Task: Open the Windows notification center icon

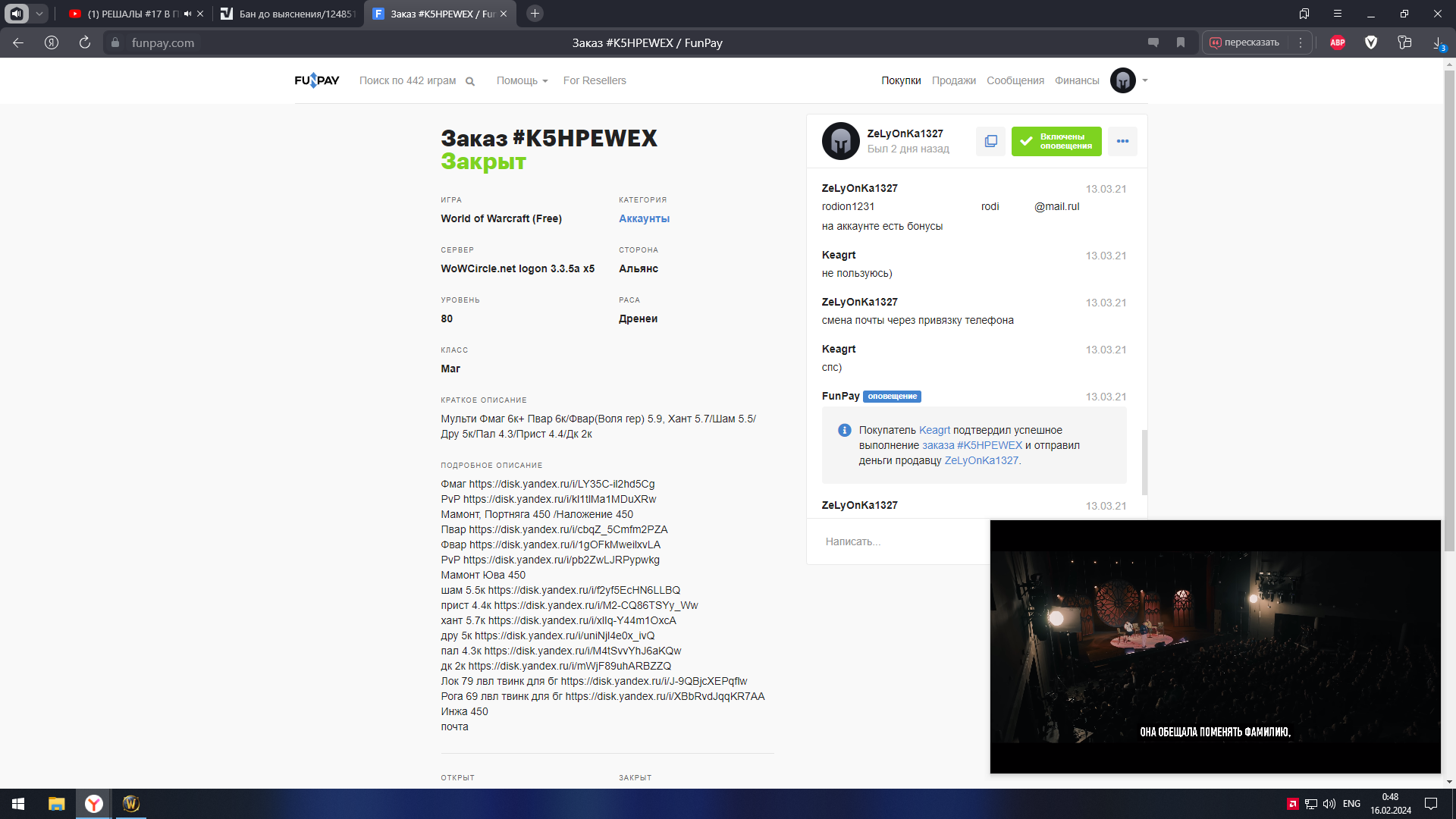Action: (x=1431, y=804)
